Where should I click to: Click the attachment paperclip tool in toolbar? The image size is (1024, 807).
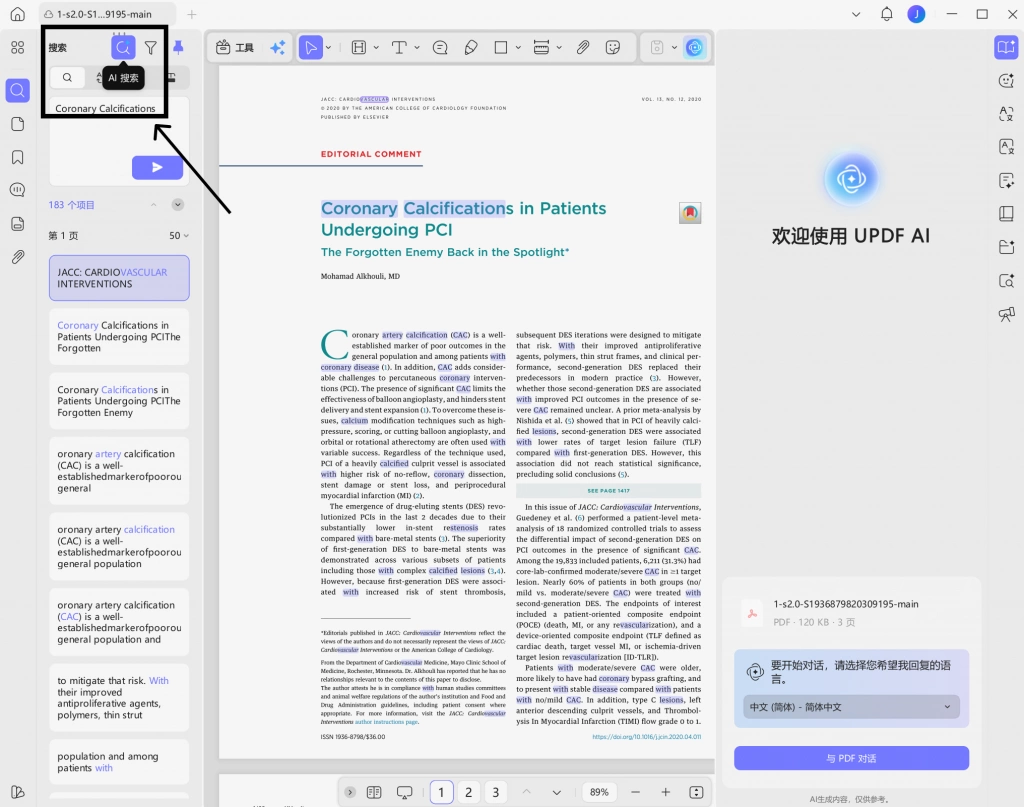point(583,48)
